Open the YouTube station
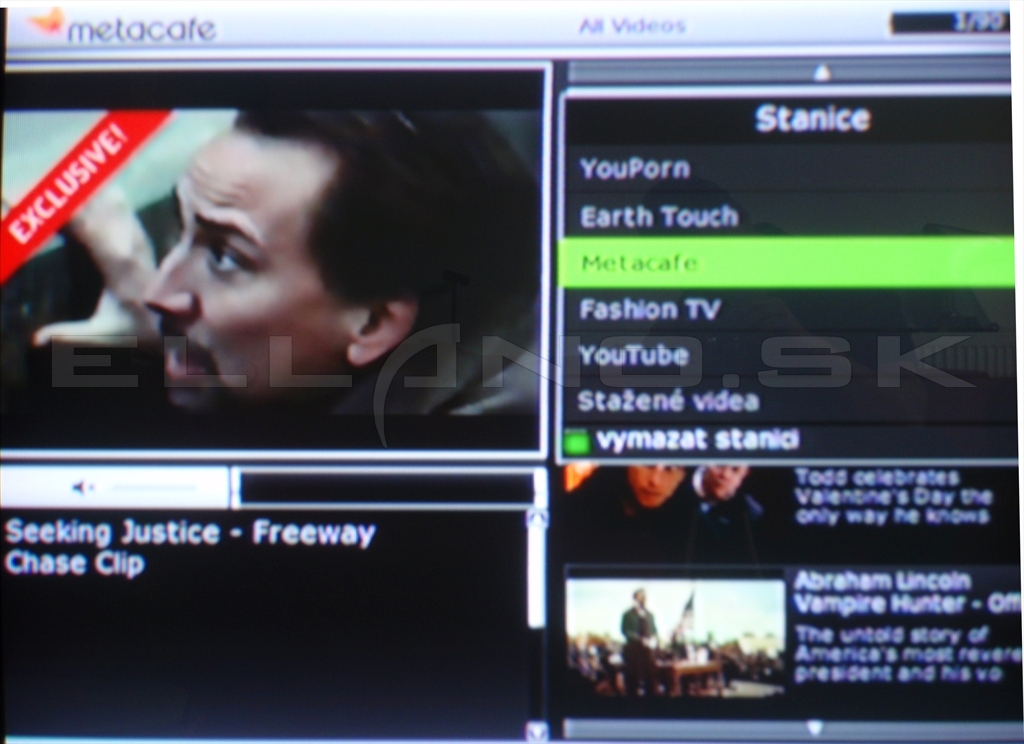The height and width of the screenshot is (744, 1024). [x=789, y=355]
